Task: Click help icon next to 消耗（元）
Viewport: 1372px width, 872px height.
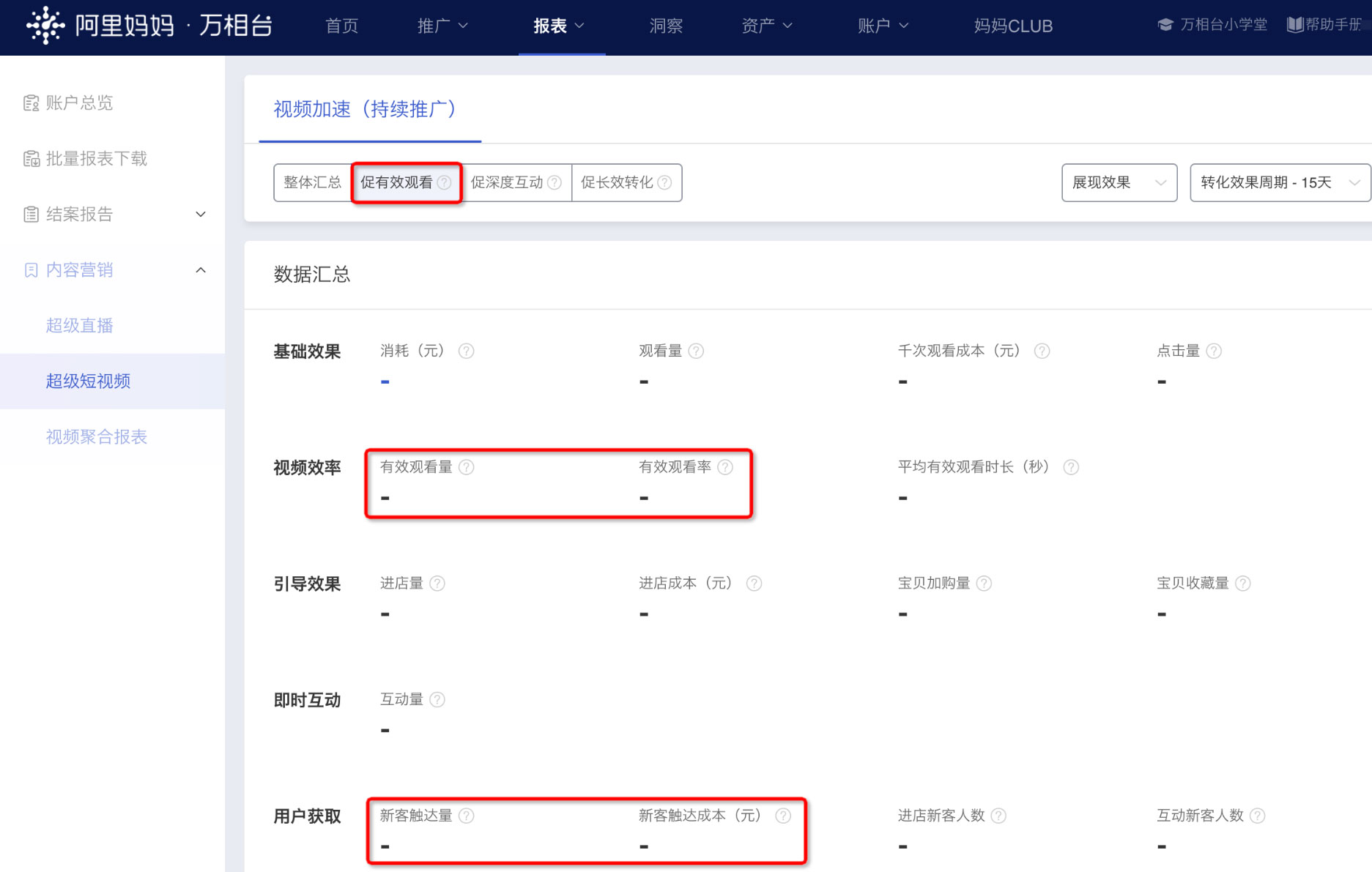Action: tap(466, 351)
